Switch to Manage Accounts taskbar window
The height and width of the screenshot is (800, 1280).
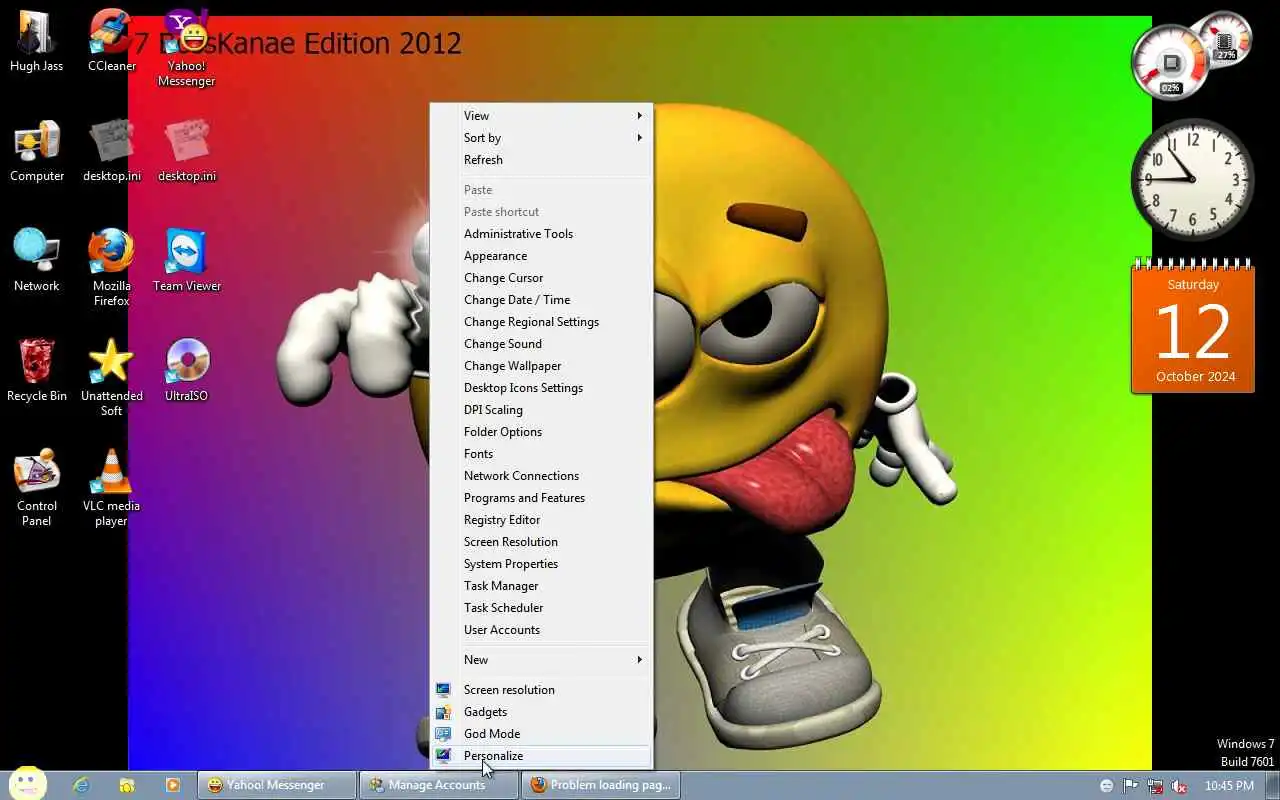439,785
